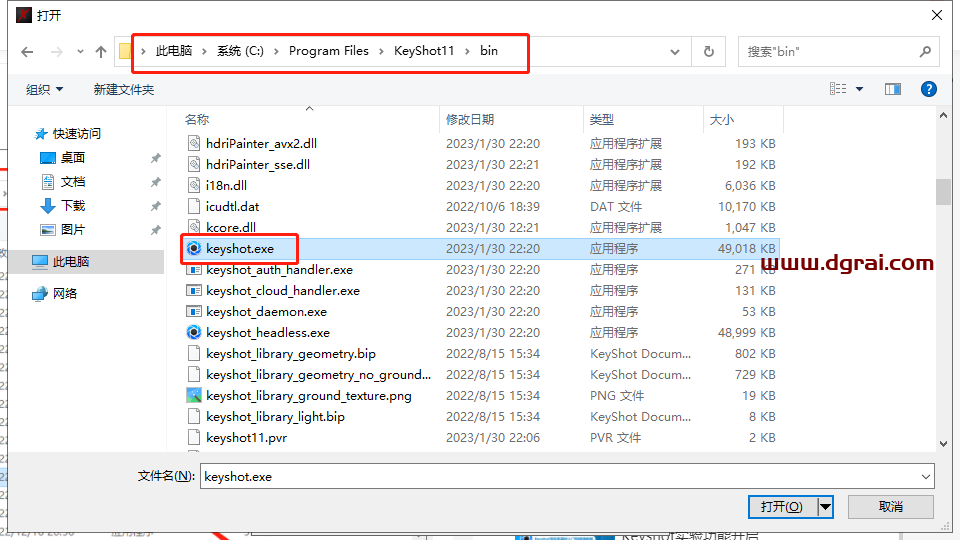
Task: Click the Open button's split arrow
Action: coord(825,506)
